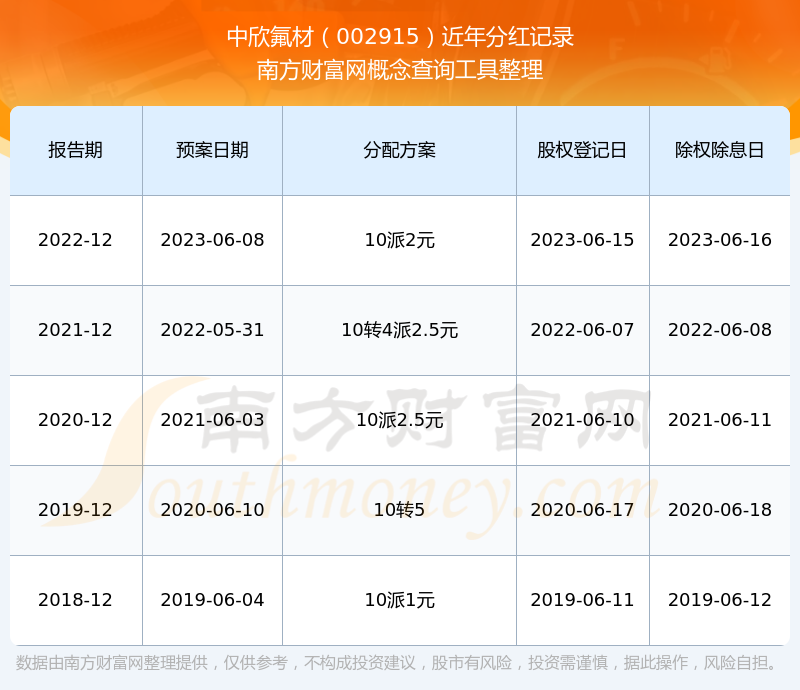The image size is (800, 690).
Task: Click the disclaimer text beginning 数据由南方财富网整理提供
Action: pyautogui.click(x=396, y=662)
